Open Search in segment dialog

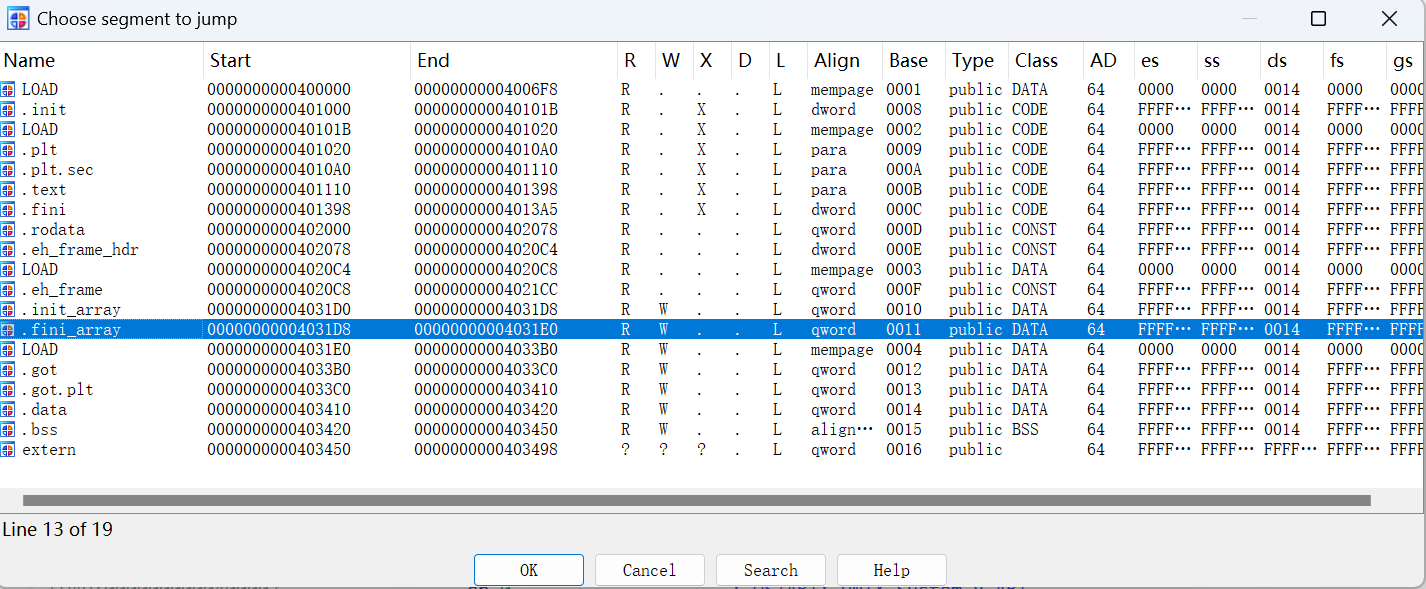coord(770,570)
